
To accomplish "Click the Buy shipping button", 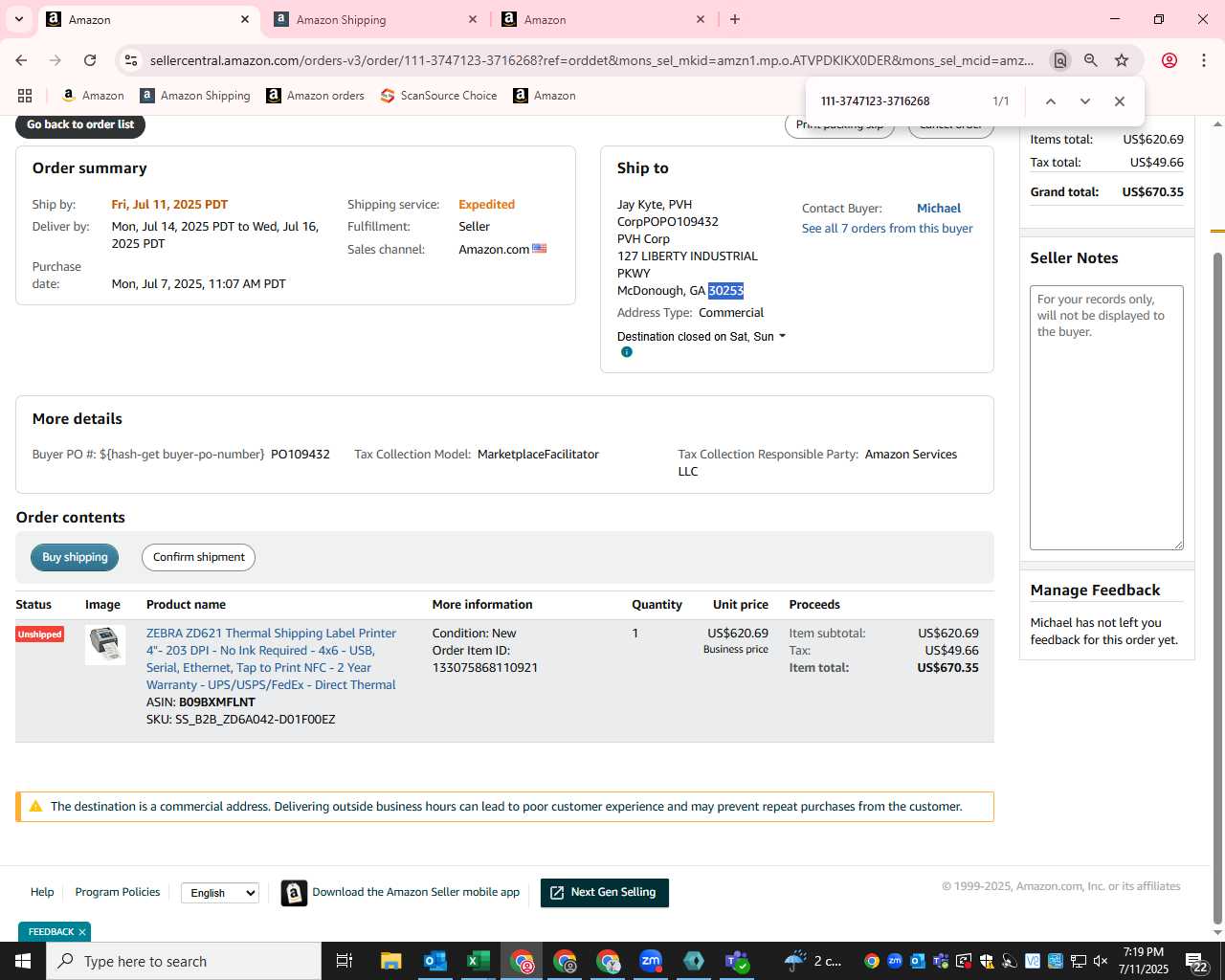I will [75, 557].
